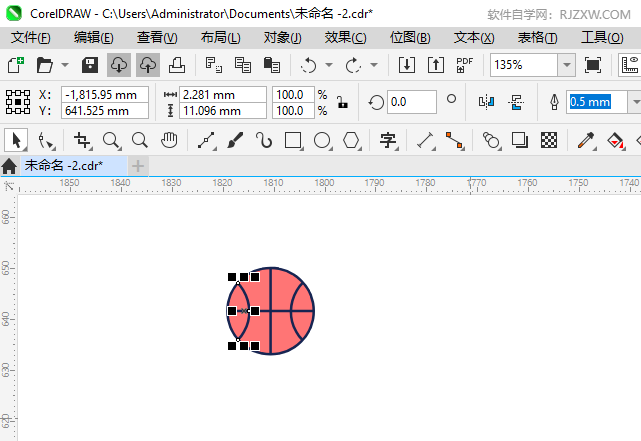Open the 对象(J) menu
Screen dimensions: 641x441
point(282,38)
